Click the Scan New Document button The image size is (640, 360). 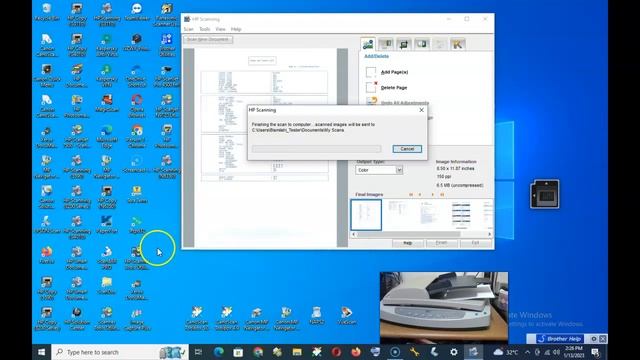pyautogui.click(x=208, y=40)
